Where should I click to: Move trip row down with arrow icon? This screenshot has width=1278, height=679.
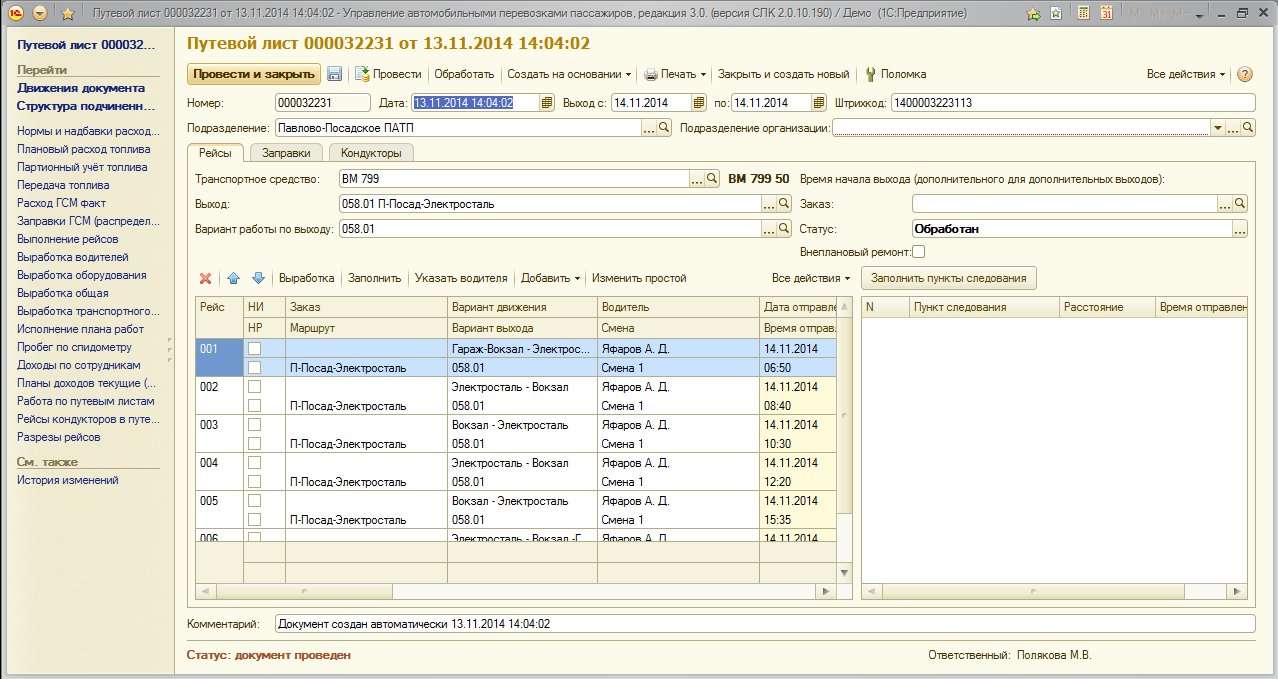pyautogui.click(x=257, y=278)
